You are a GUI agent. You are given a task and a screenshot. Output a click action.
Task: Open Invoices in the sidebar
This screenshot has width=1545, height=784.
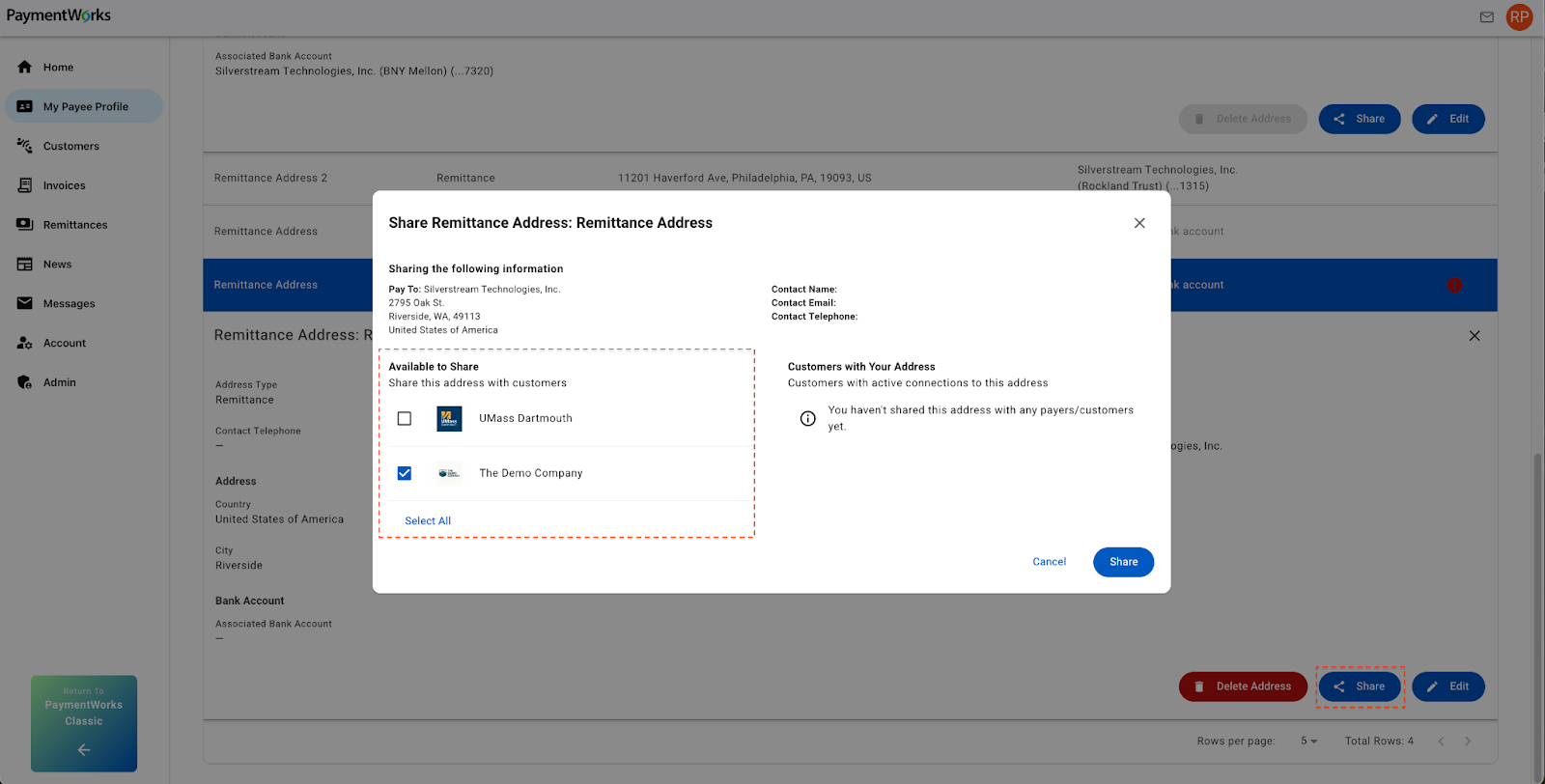tap(83, 185)
